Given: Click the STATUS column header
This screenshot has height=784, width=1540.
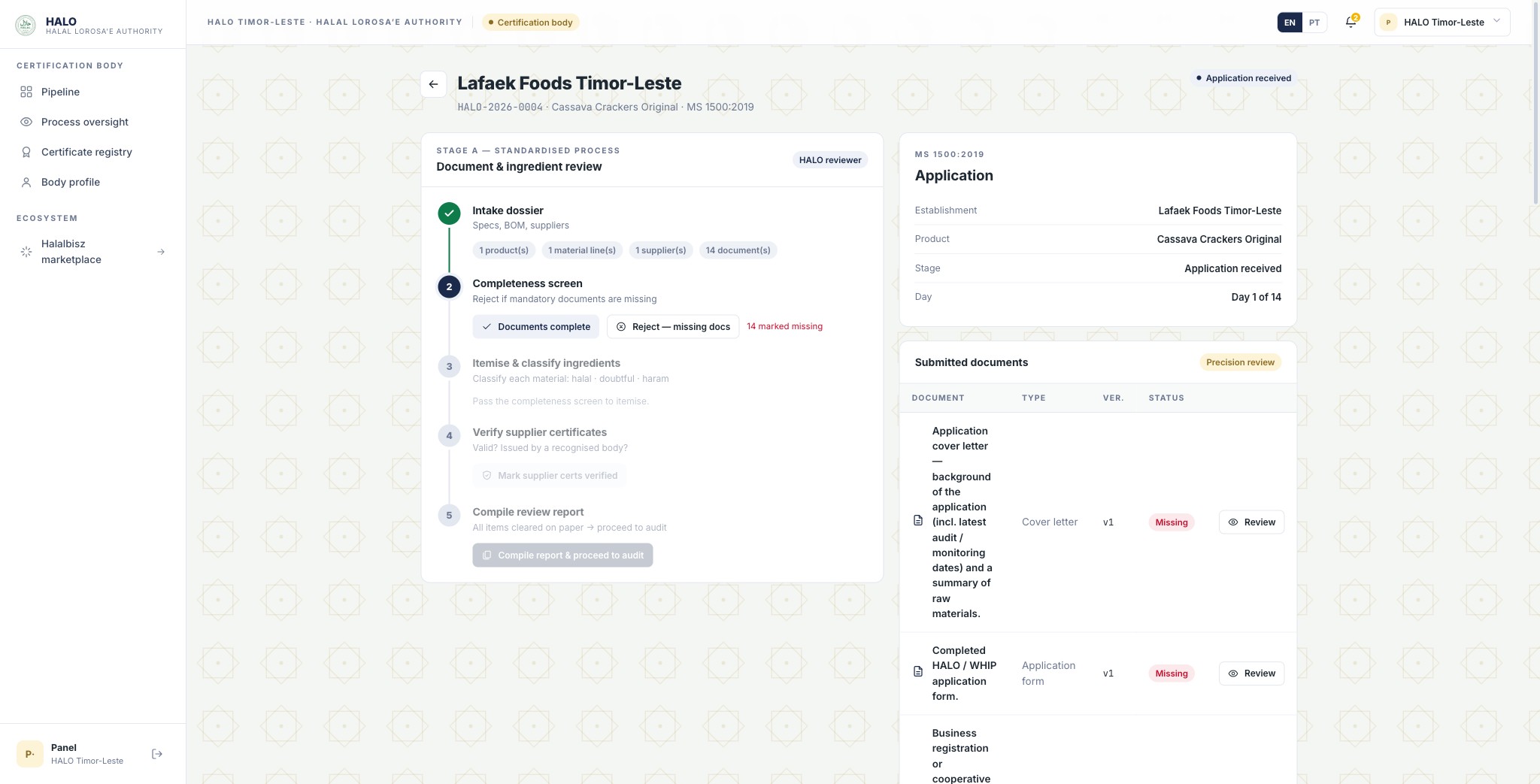Looking at the screenshot, I should click(x=1166, y=398).
